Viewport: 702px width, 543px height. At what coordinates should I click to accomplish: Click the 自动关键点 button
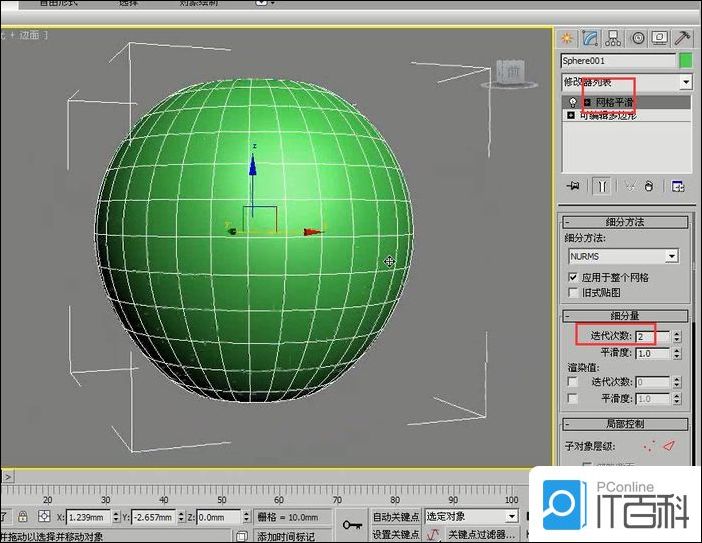(x=395, y=517)
